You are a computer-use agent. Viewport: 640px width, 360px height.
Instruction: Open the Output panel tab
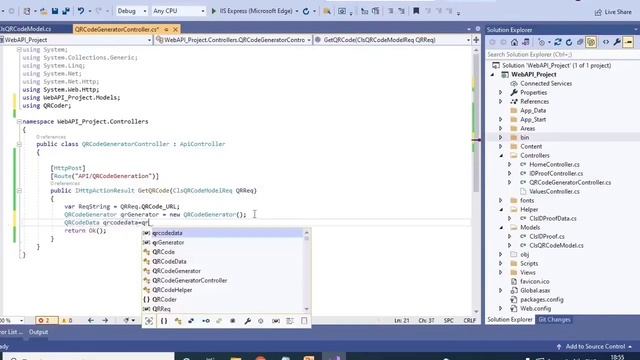coord(38,332)
